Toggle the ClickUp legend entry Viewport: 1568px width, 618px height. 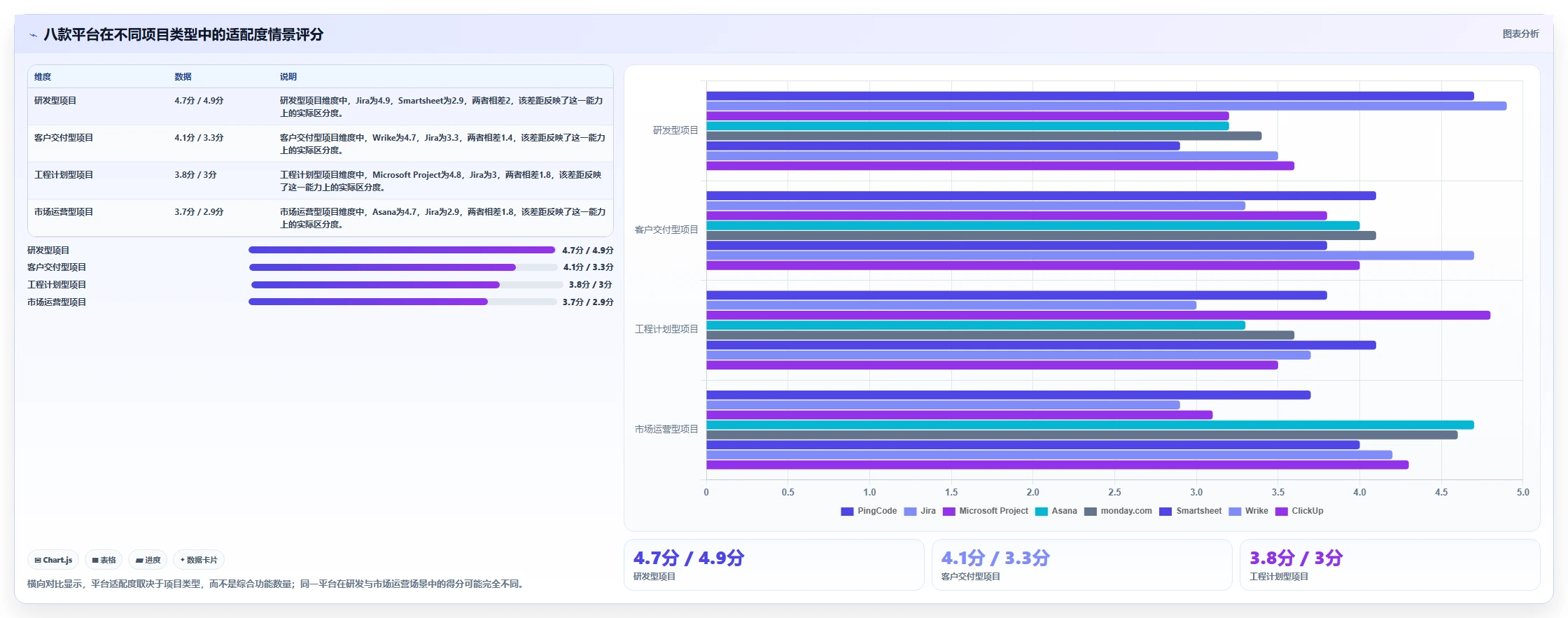point(1299,511)
